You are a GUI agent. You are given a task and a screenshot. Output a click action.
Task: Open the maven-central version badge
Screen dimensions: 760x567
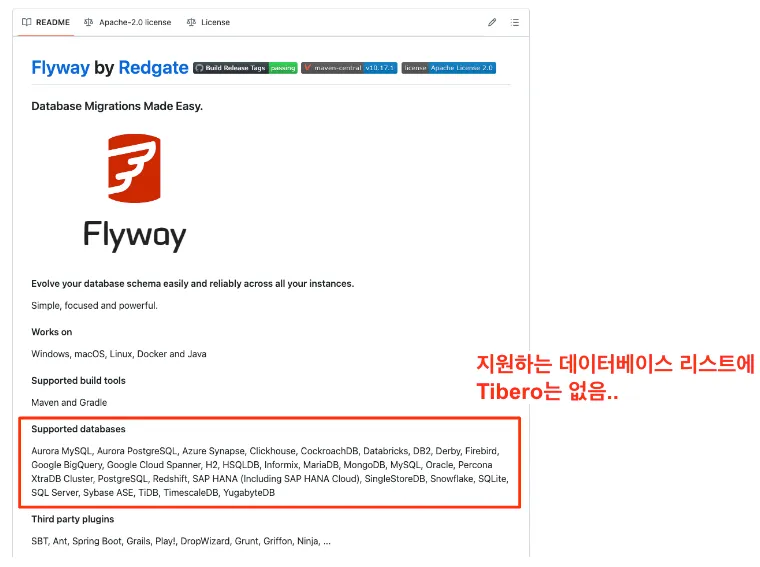click(x=349, y=68)
